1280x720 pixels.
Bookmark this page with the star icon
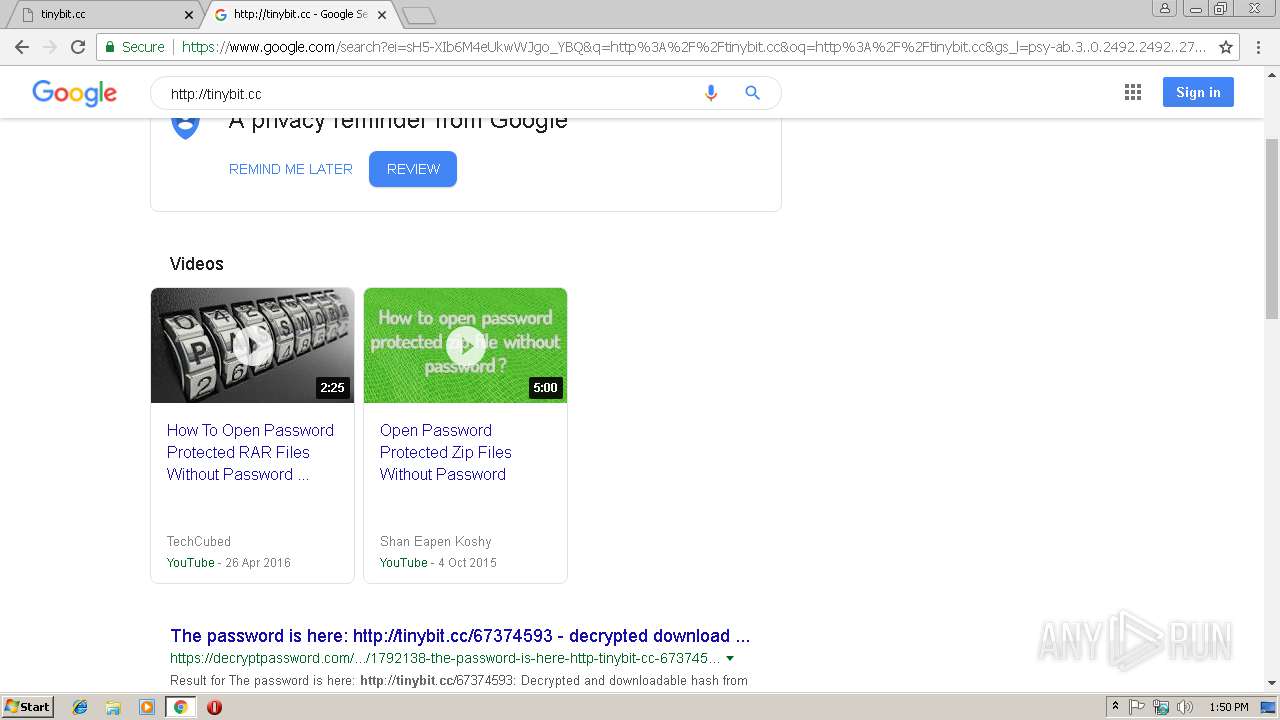pyautogui.click(x=1226, y=47)
